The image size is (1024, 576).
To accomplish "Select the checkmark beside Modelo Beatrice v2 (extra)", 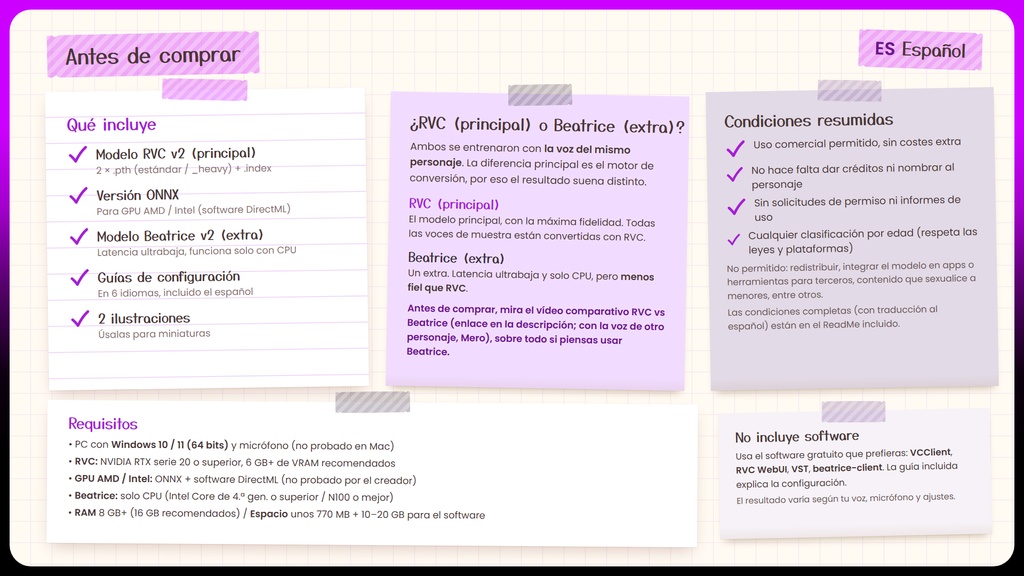I will tap(79, 236).
